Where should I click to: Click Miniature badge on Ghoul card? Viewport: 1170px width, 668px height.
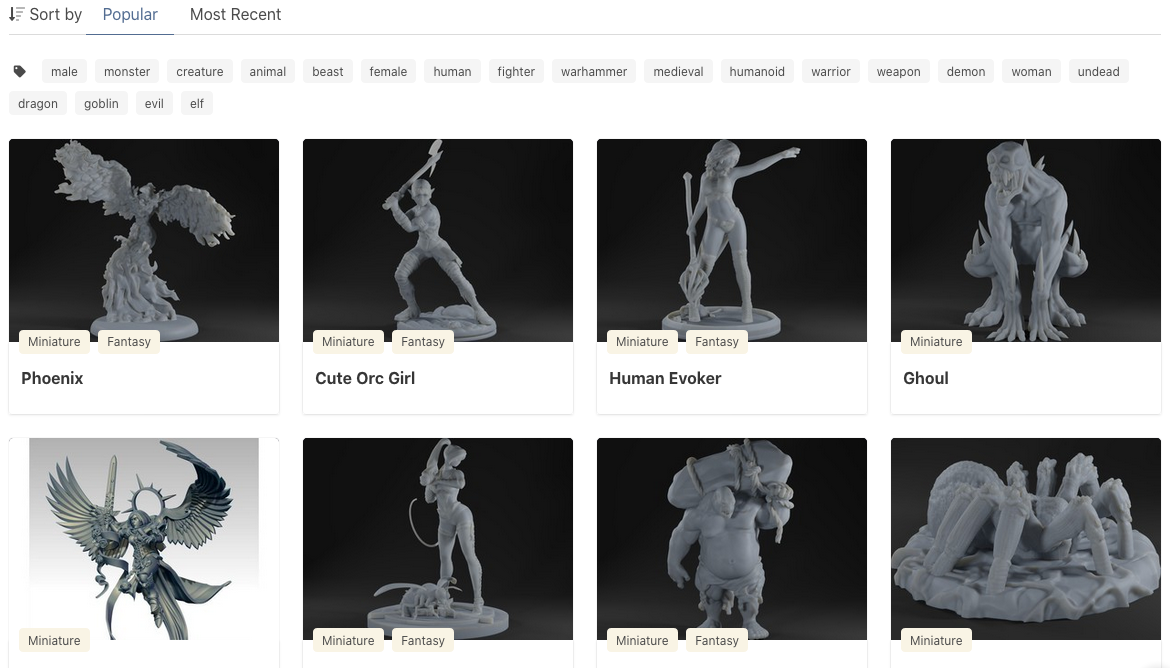point(936,342)
